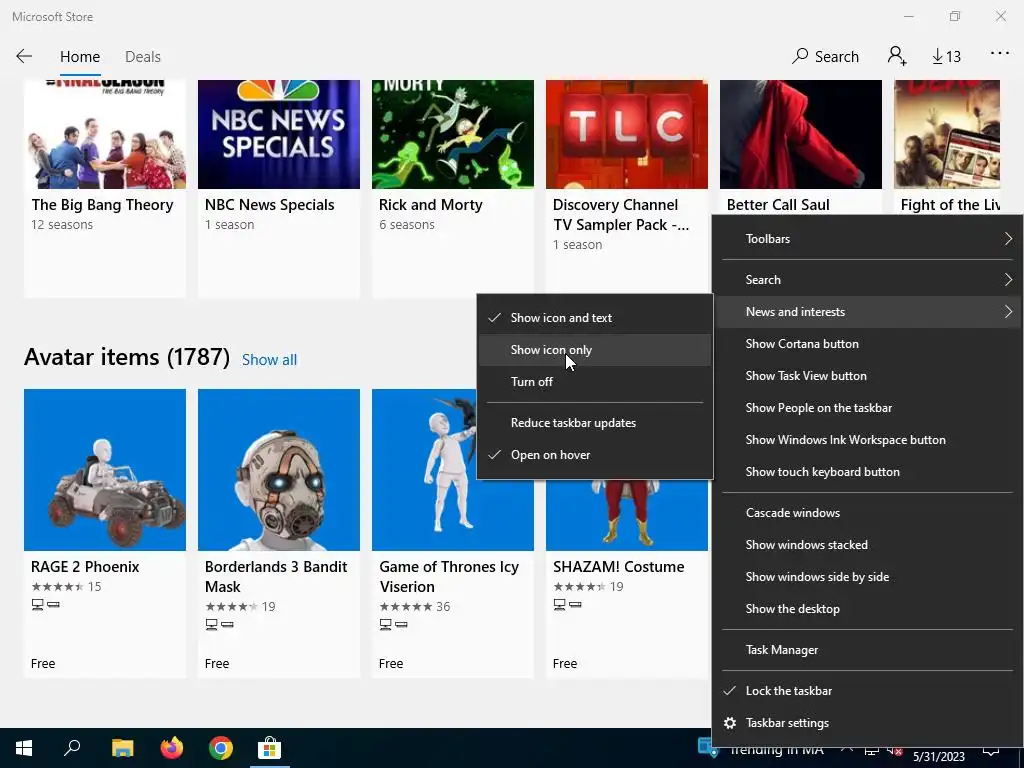The width and height of the screenshot is (1024, 768).
Task: Expand News and interests submenu
Action: [869, 312]
